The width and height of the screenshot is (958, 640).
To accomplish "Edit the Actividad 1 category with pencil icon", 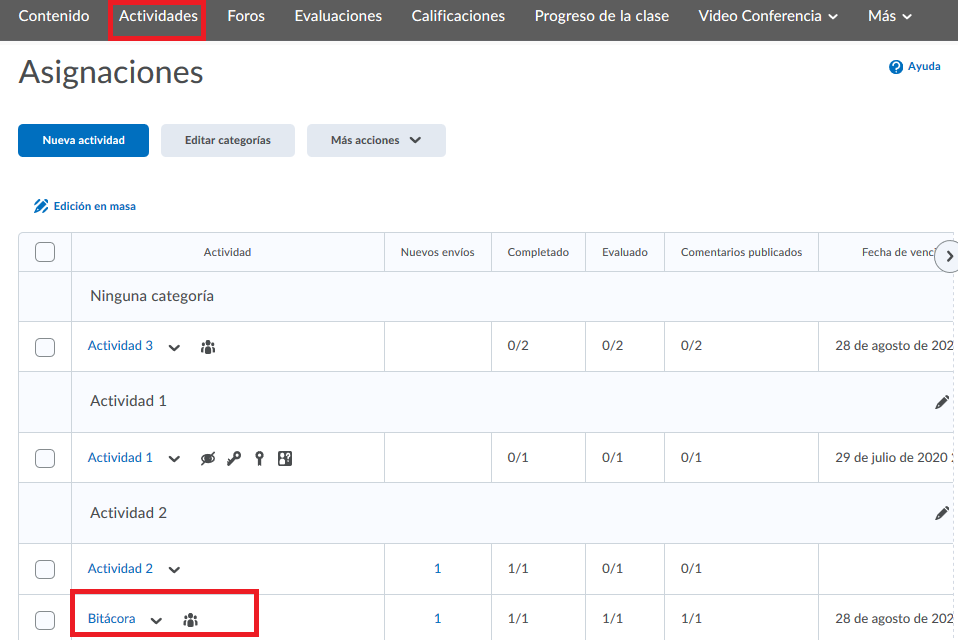I will pyautogui.click(x=941, y=402).
